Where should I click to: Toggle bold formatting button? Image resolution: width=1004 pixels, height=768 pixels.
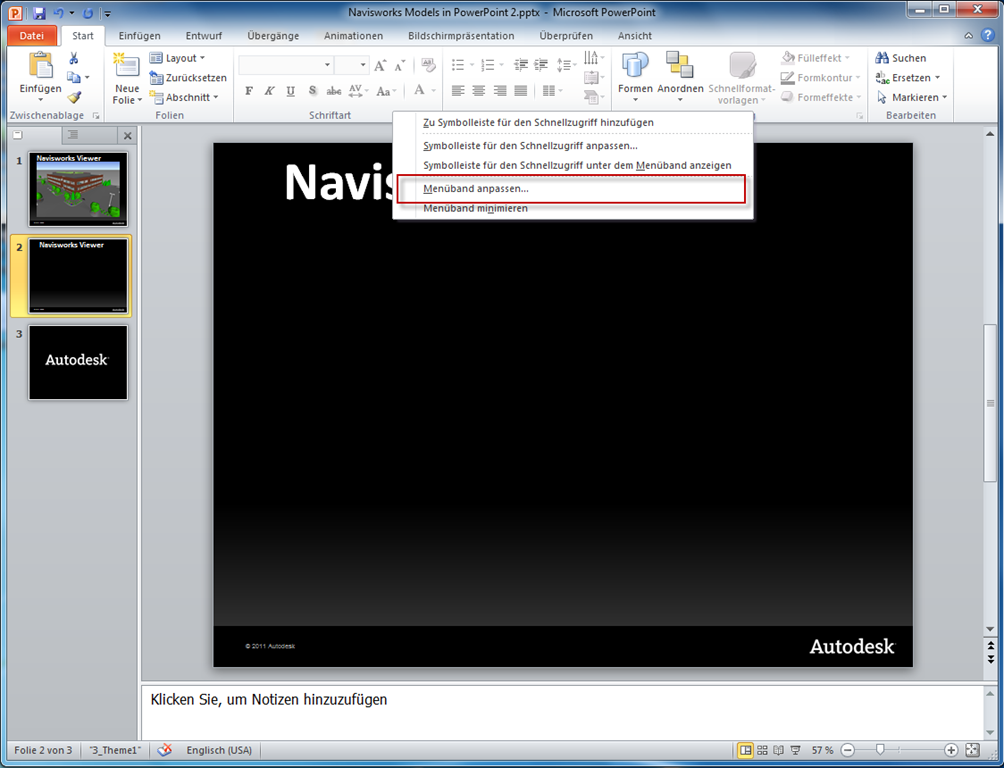(249, 91)
